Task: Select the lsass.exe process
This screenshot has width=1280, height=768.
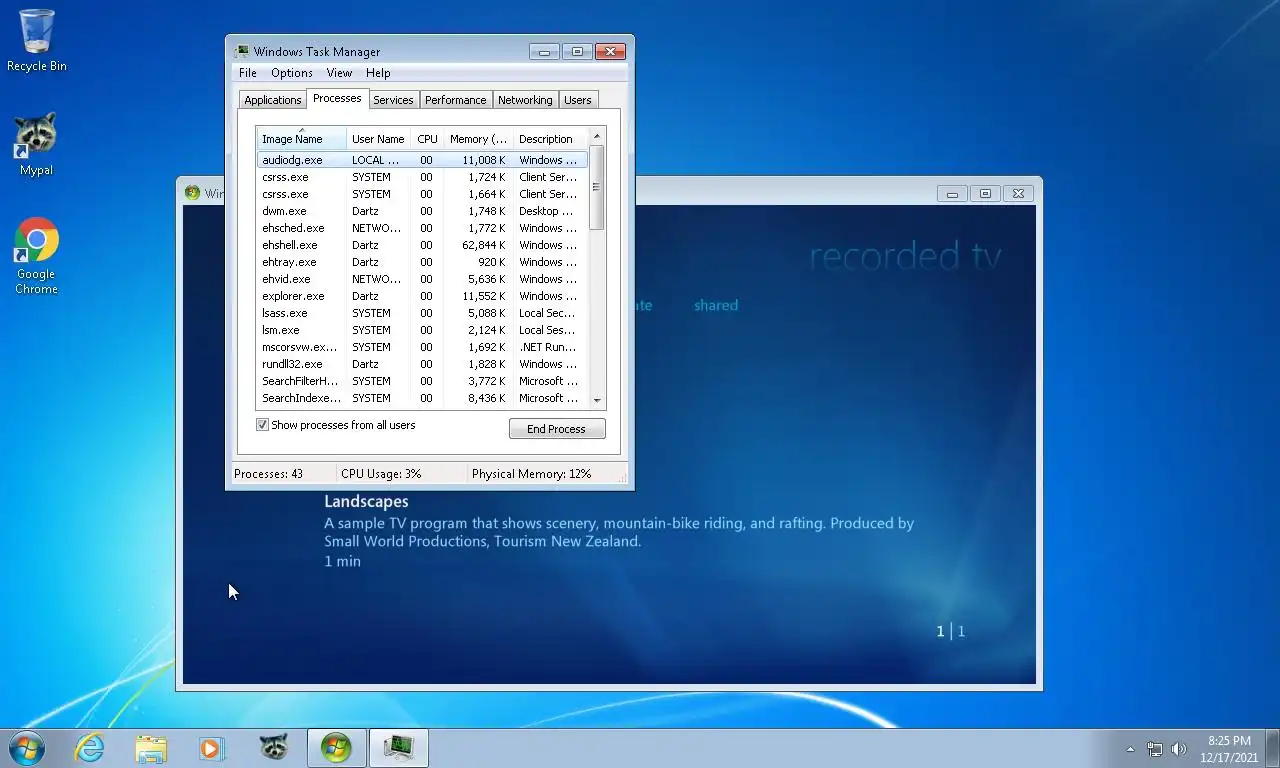Action: tap(422, 313)
